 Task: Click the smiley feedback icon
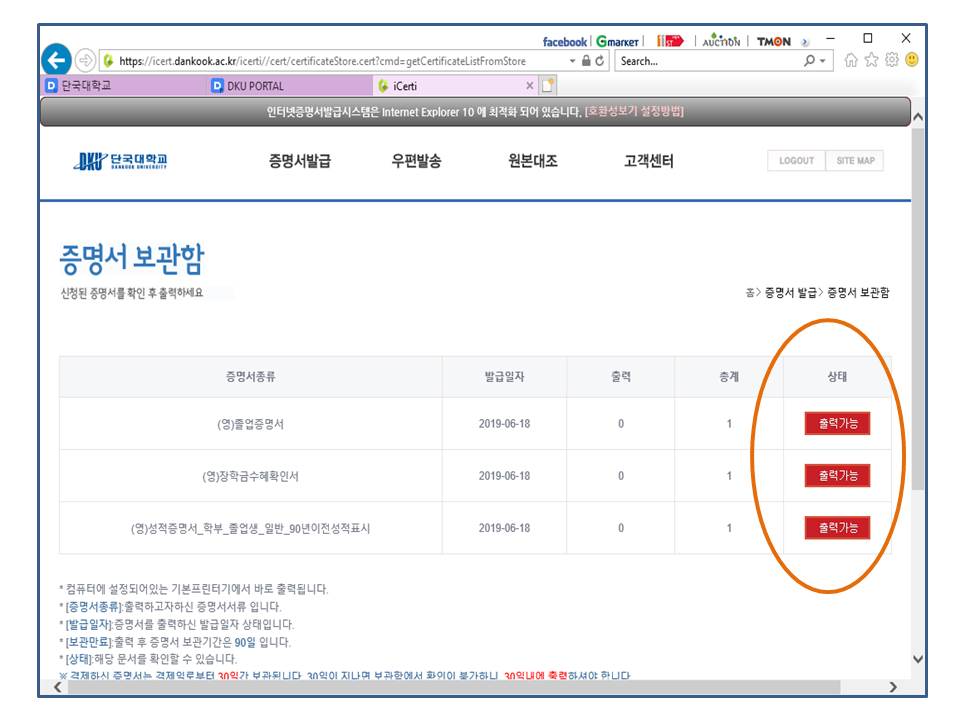pos(911,60)
